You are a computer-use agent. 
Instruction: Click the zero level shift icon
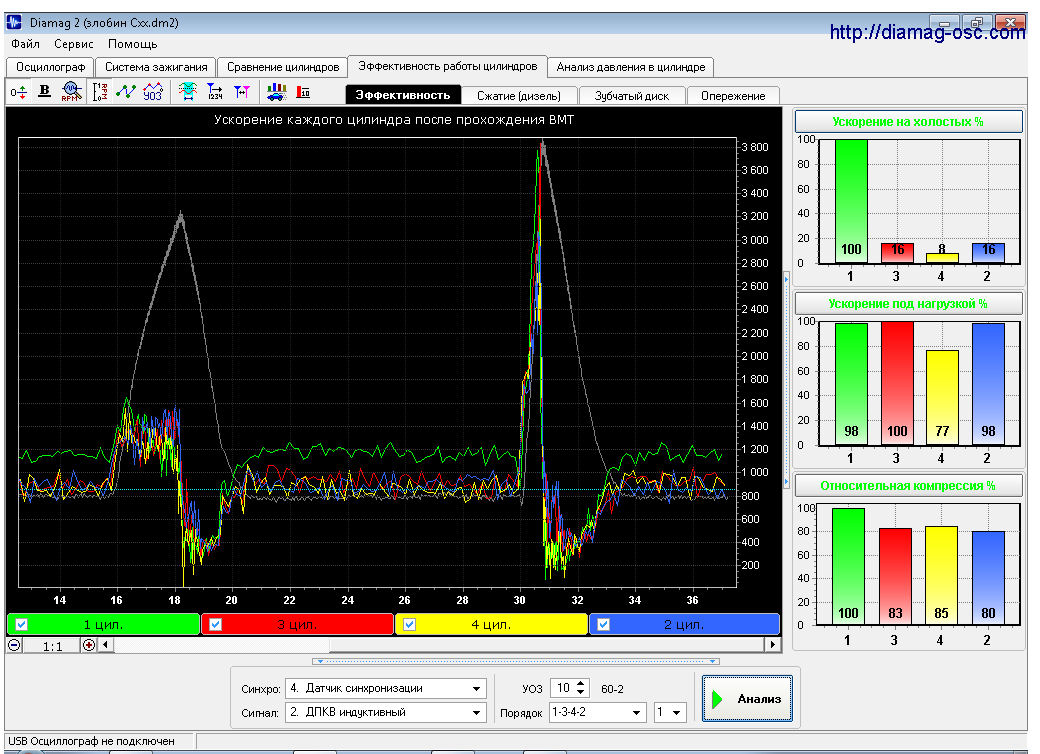[19, 92]
